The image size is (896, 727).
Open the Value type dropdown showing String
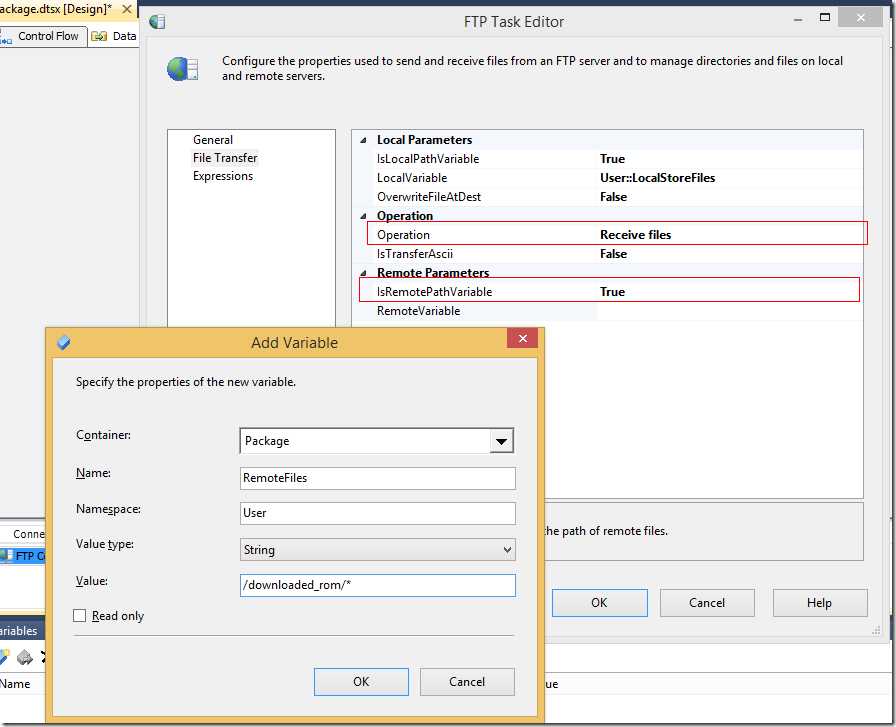point(378,550)
